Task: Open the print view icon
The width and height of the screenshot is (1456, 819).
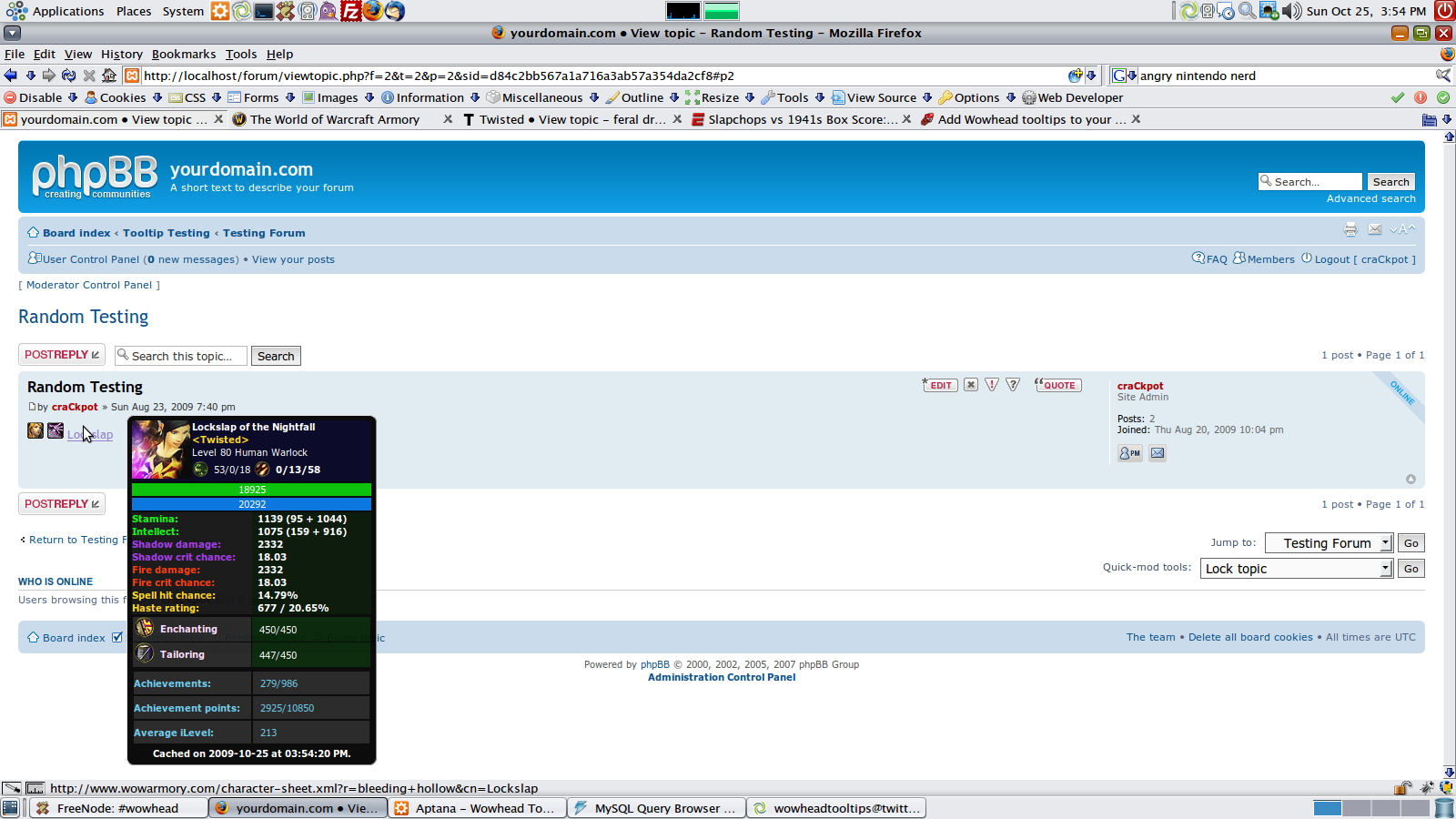Action: [1350, 229]
